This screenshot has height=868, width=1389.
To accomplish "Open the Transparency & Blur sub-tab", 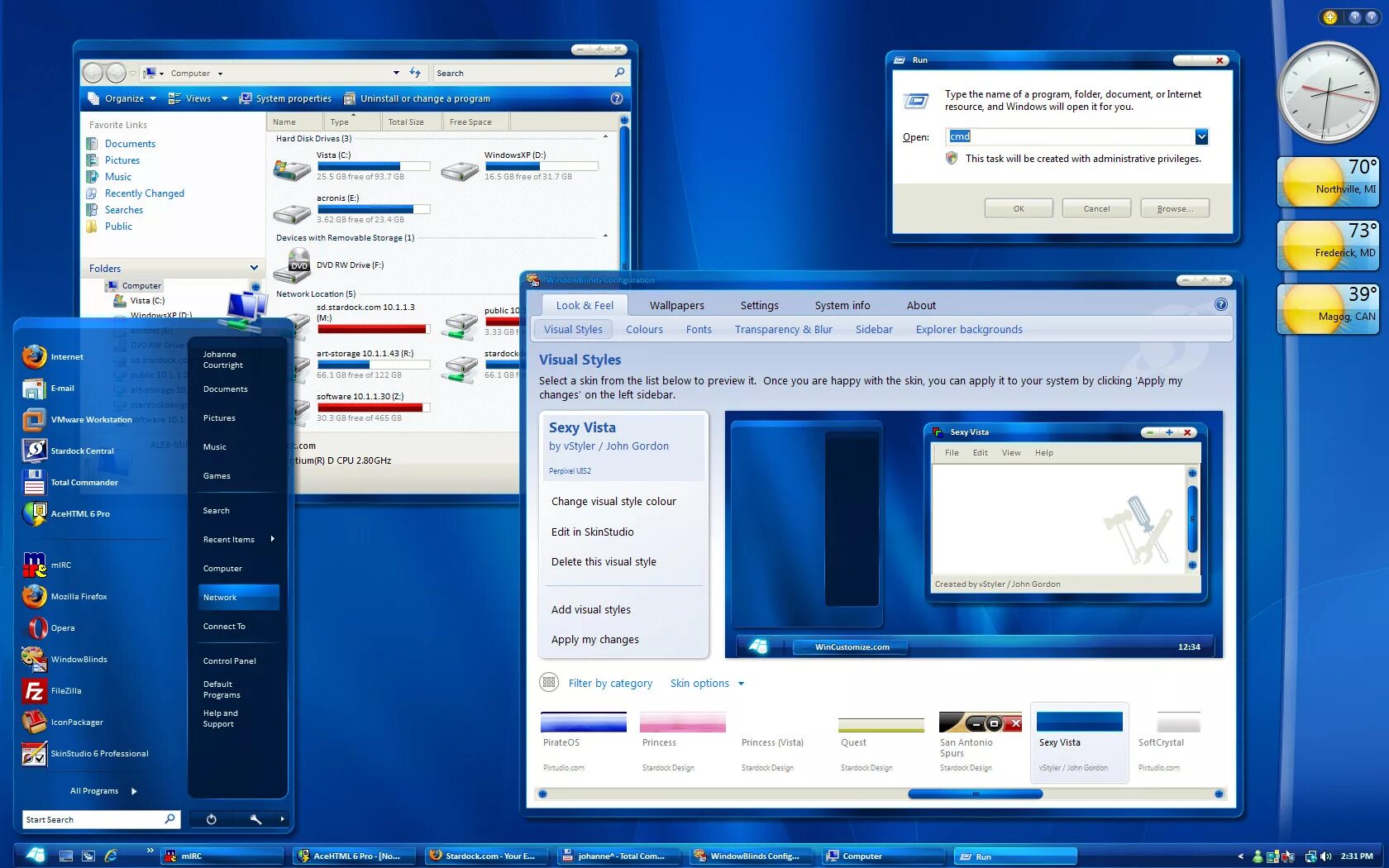I will coord(783,330).
